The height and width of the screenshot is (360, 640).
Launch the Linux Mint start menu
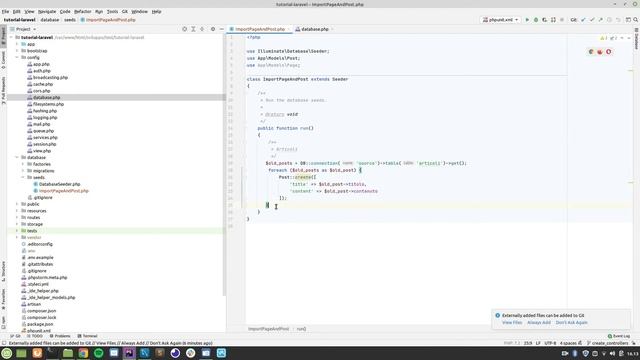(x=7, y=353)
